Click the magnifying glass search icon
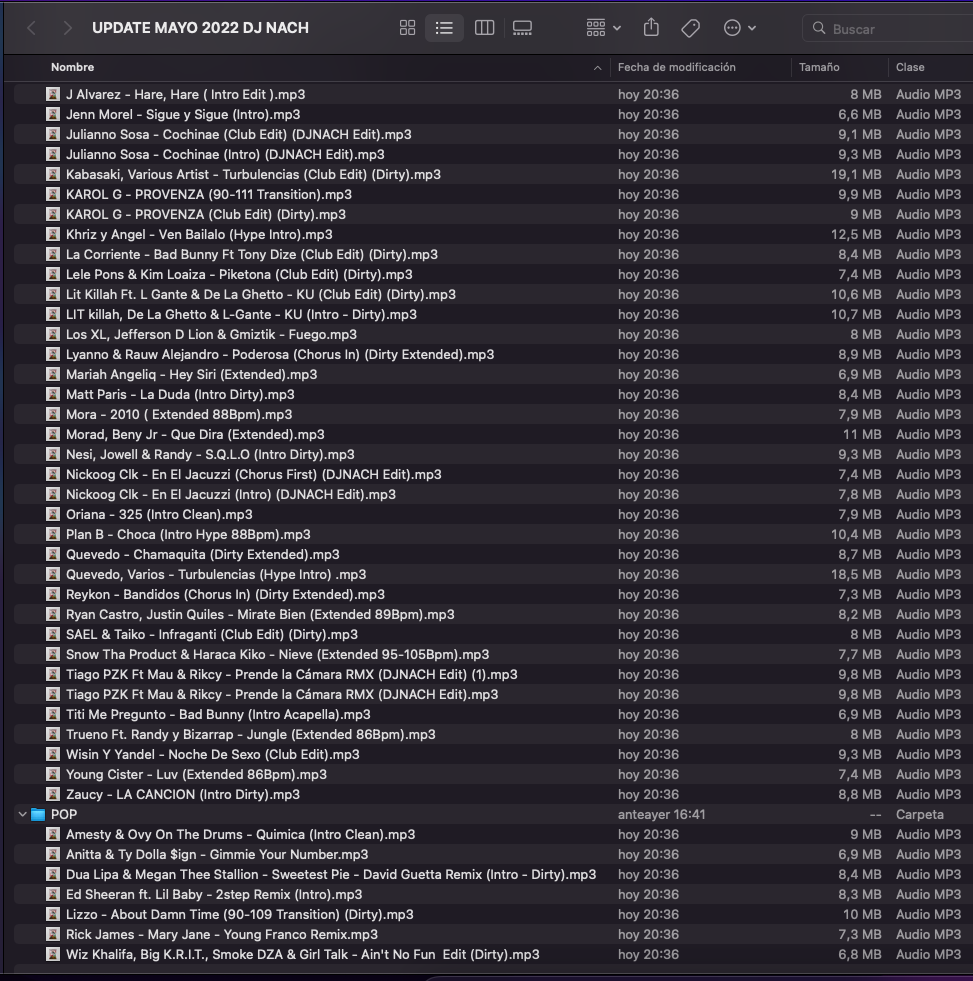Viewport: 973px width, 981px height. (x=818, y=28)
